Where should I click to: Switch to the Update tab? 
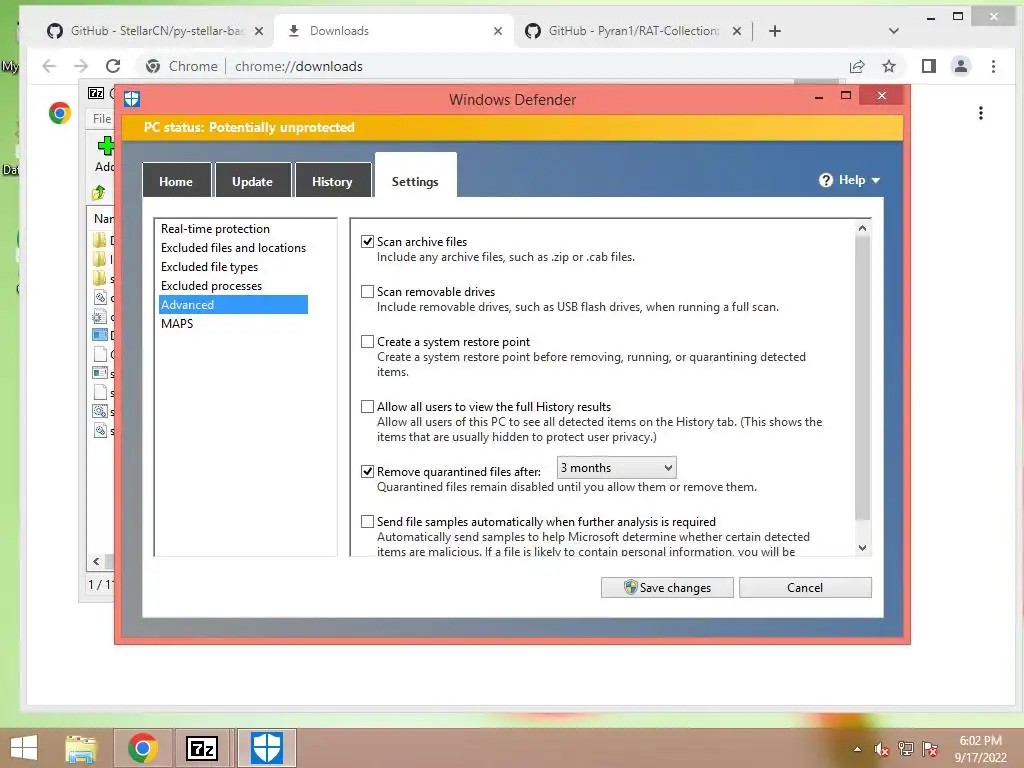point(252,181)
